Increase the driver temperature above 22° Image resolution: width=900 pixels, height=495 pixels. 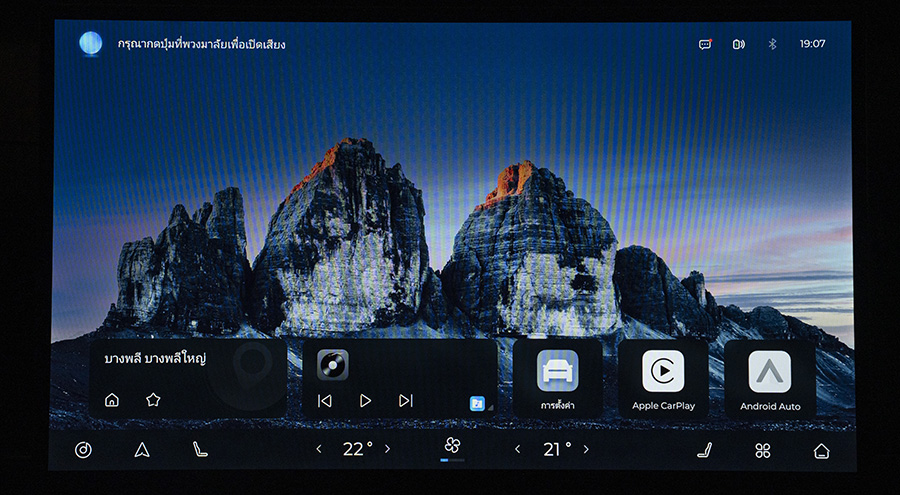(388, 449)
